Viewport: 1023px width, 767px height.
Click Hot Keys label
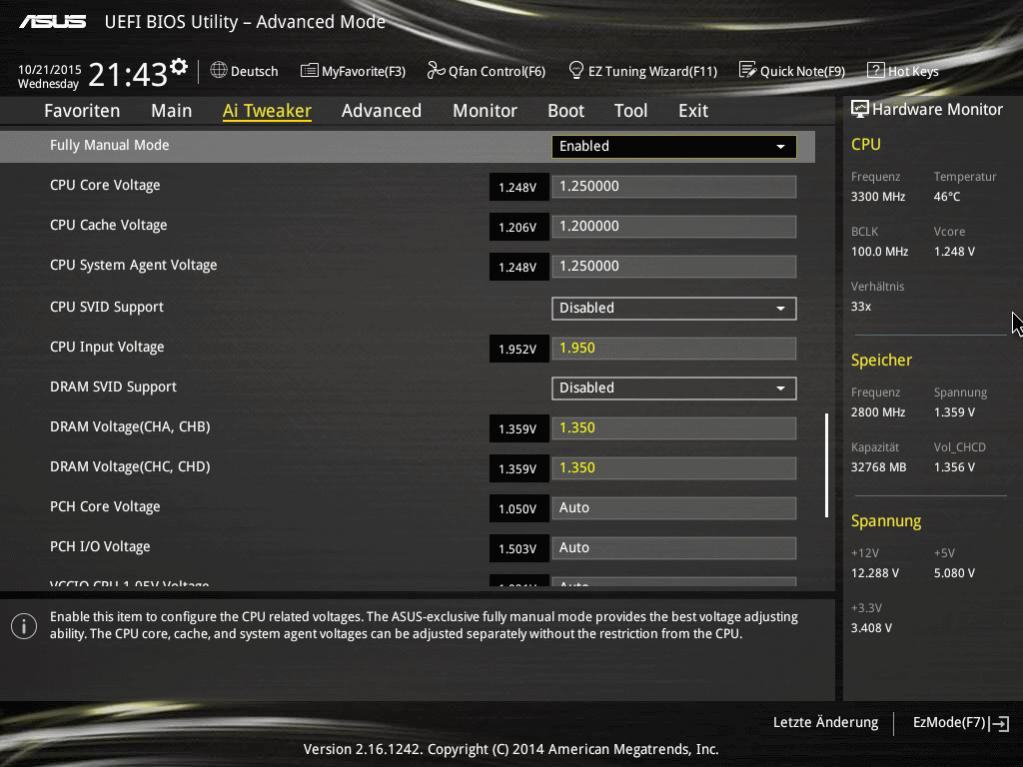pyautogui.click(x=913, y=71)
